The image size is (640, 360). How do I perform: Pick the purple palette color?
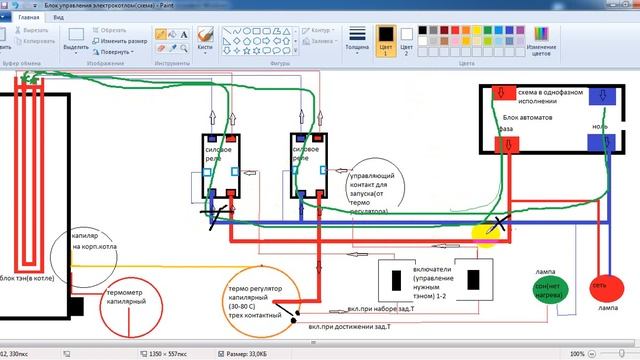tap(520, 30)
